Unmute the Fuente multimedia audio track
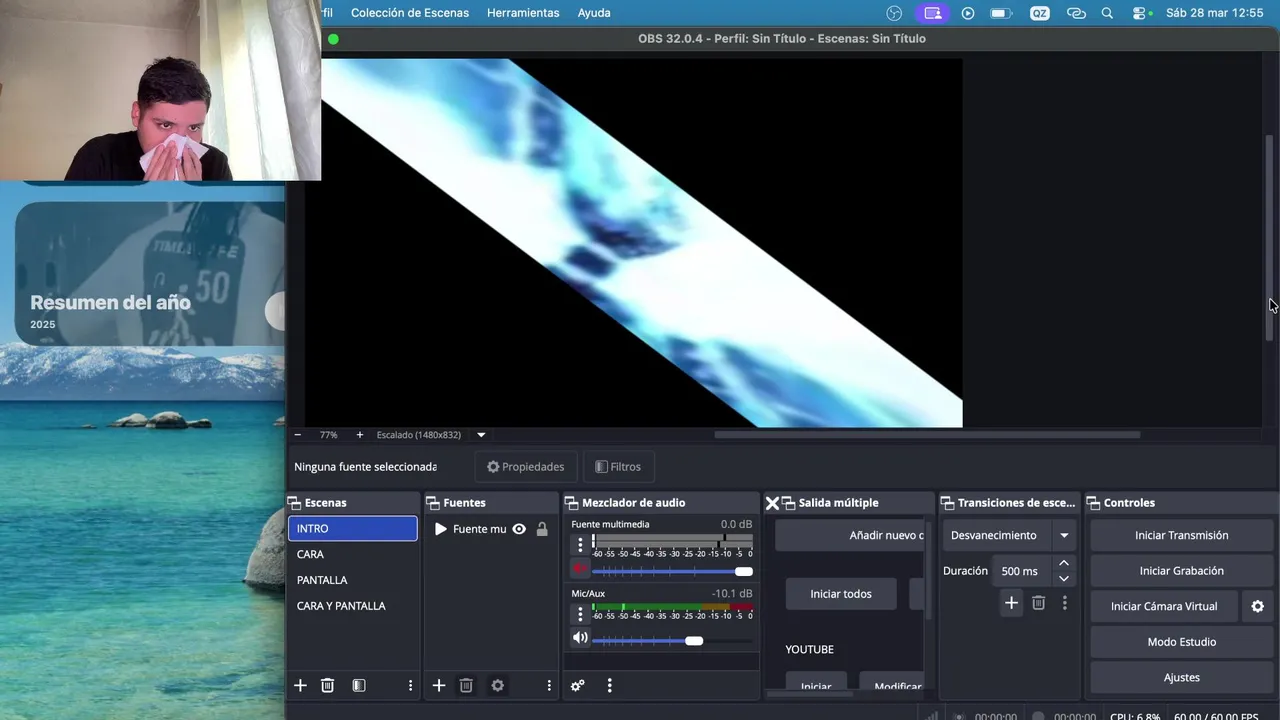This screenshot has width=1280, height=720. pos(580,568)
